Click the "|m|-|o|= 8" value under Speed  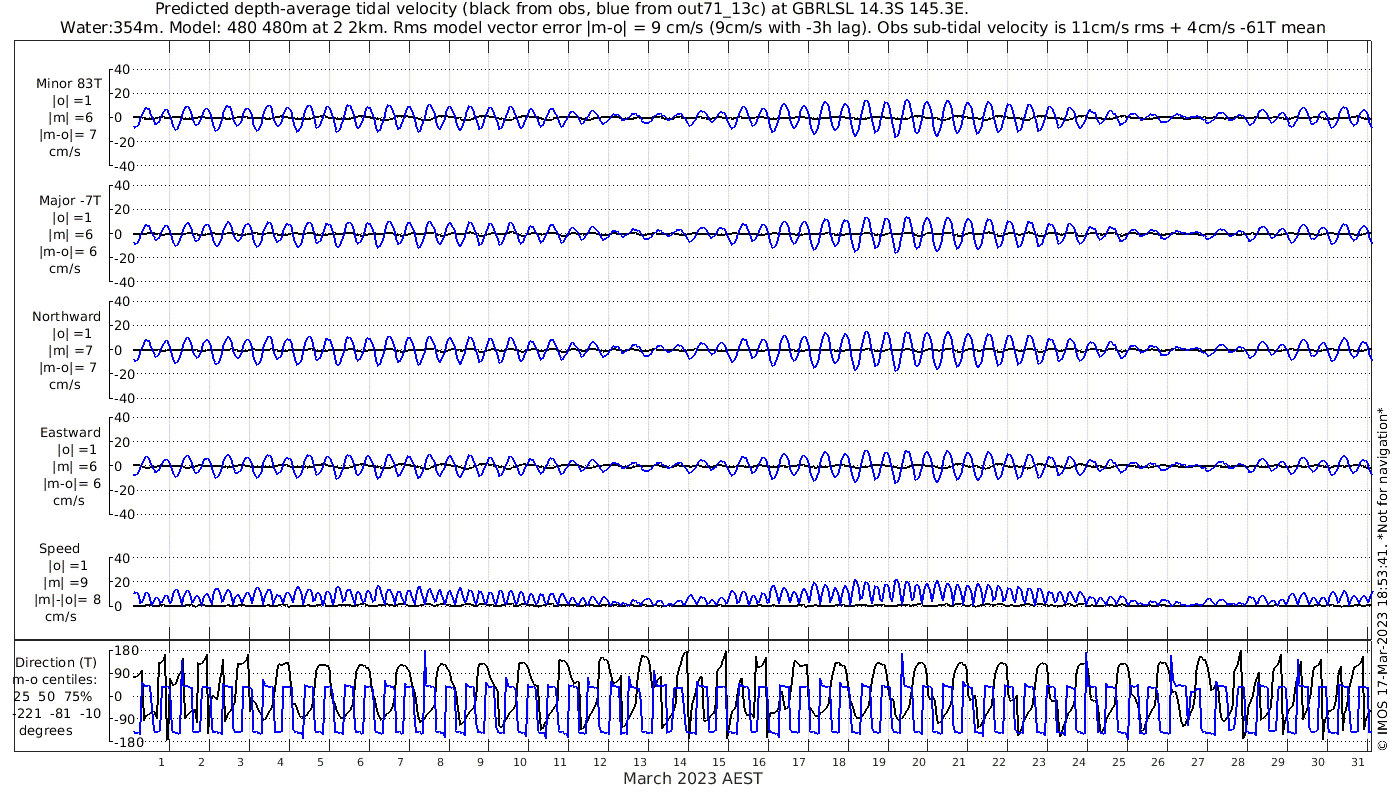pos(65,600)
